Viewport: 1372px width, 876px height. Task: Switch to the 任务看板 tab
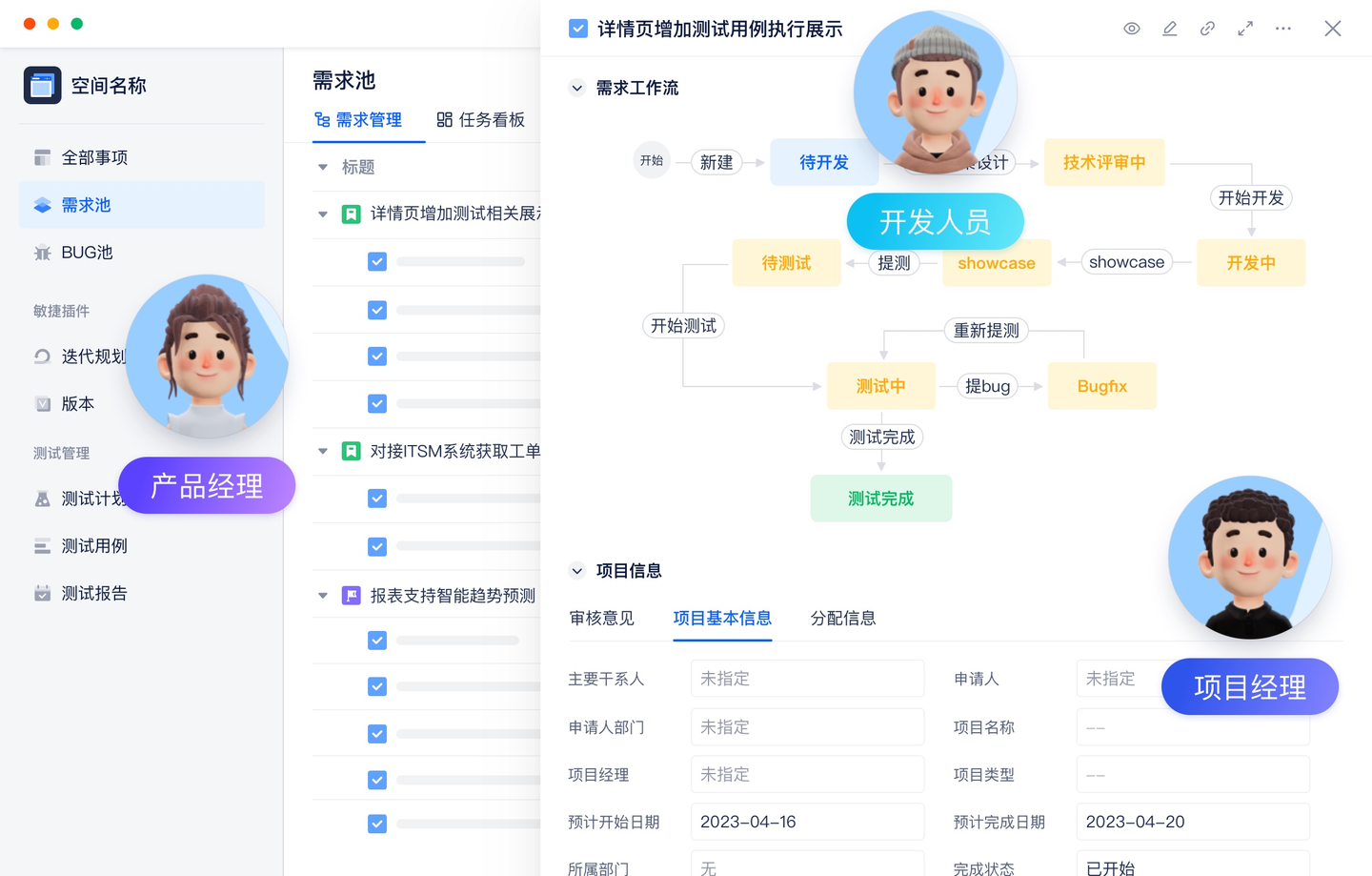(x=481, y=120)
